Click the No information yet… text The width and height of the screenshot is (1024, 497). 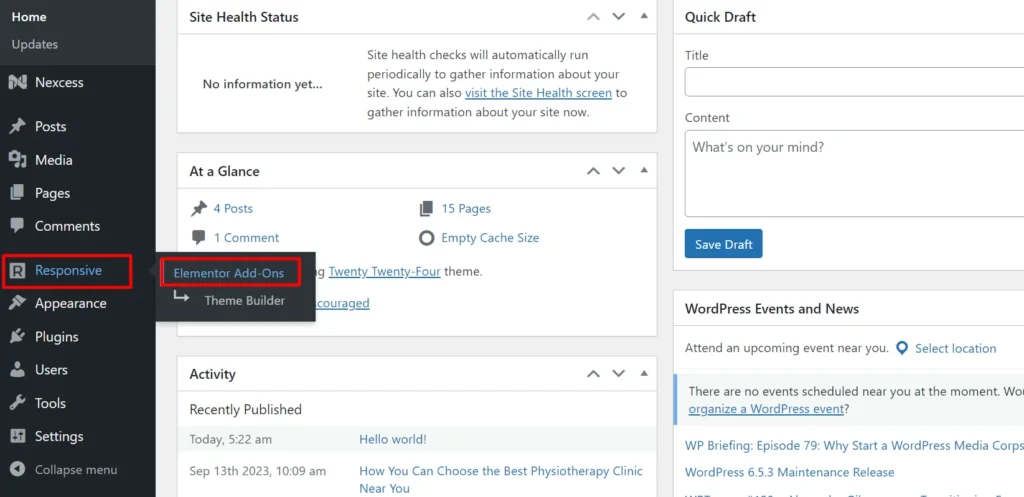point(263,84)
